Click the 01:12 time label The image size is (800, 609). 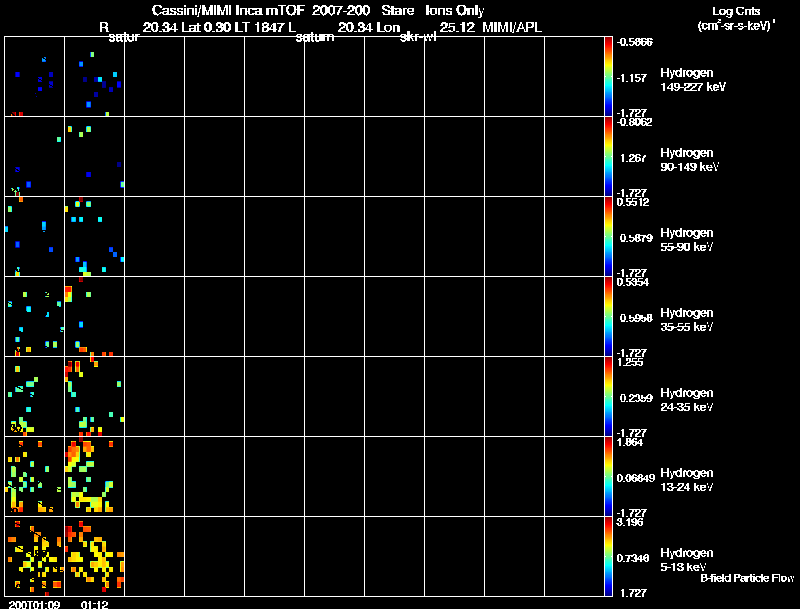(94, 604)
